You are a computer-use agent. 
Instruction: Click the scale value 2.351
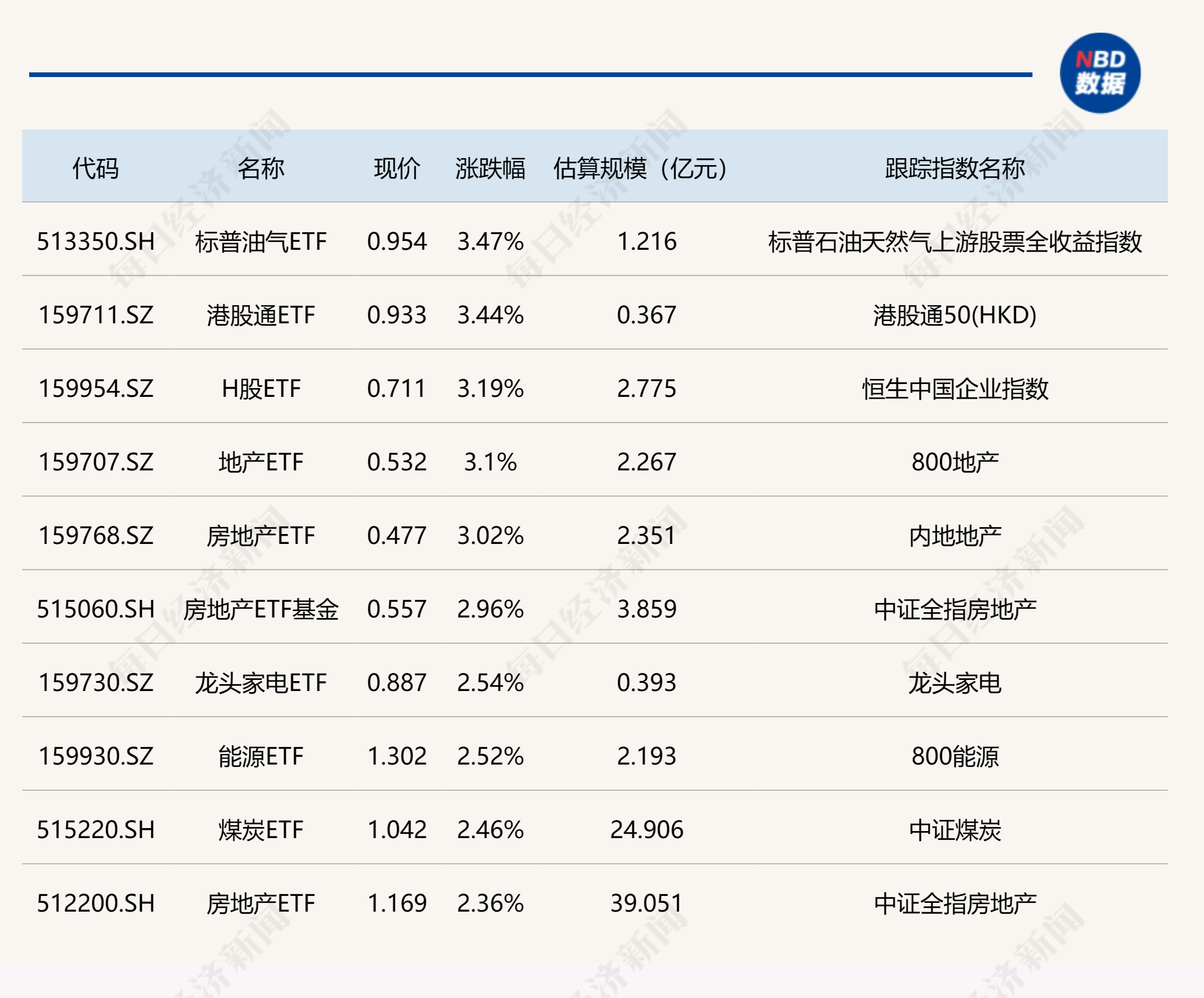646,536
